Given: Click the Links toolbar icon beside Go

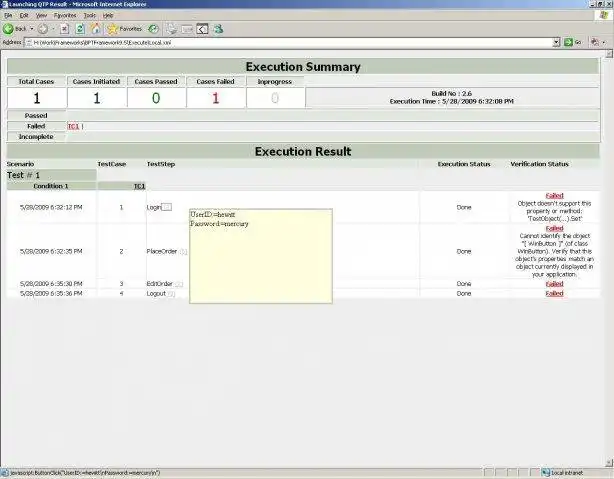Looking at the screenshot, I should point(595,42).
